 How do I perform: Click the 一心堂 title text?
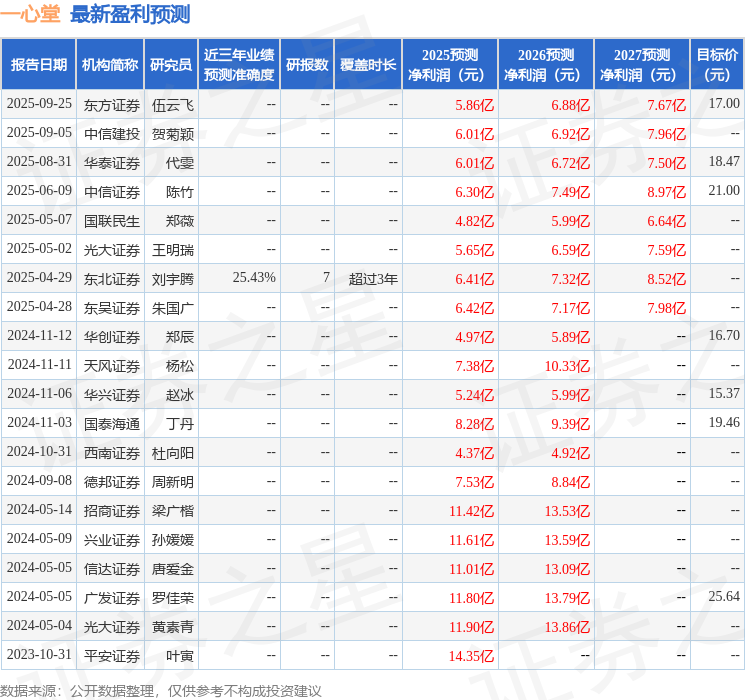[x=31, y=15]
